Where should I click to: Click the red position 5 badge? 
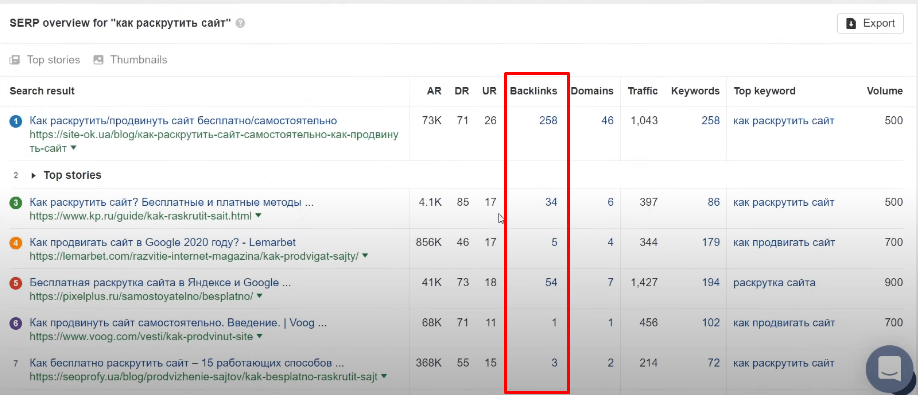(x=16, y=283)
